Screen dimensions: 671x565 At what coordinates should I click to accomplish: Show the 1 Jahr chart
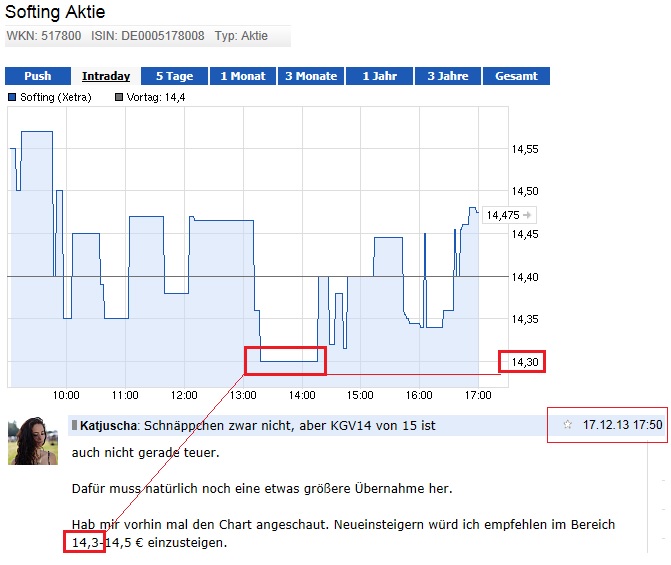[380, 76]
